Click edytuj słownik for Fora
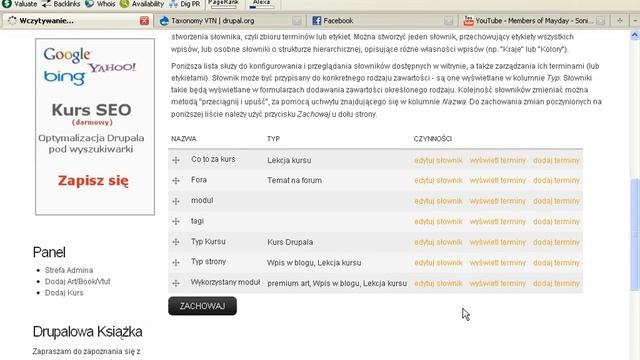640x360 pixels. [438, 180]
